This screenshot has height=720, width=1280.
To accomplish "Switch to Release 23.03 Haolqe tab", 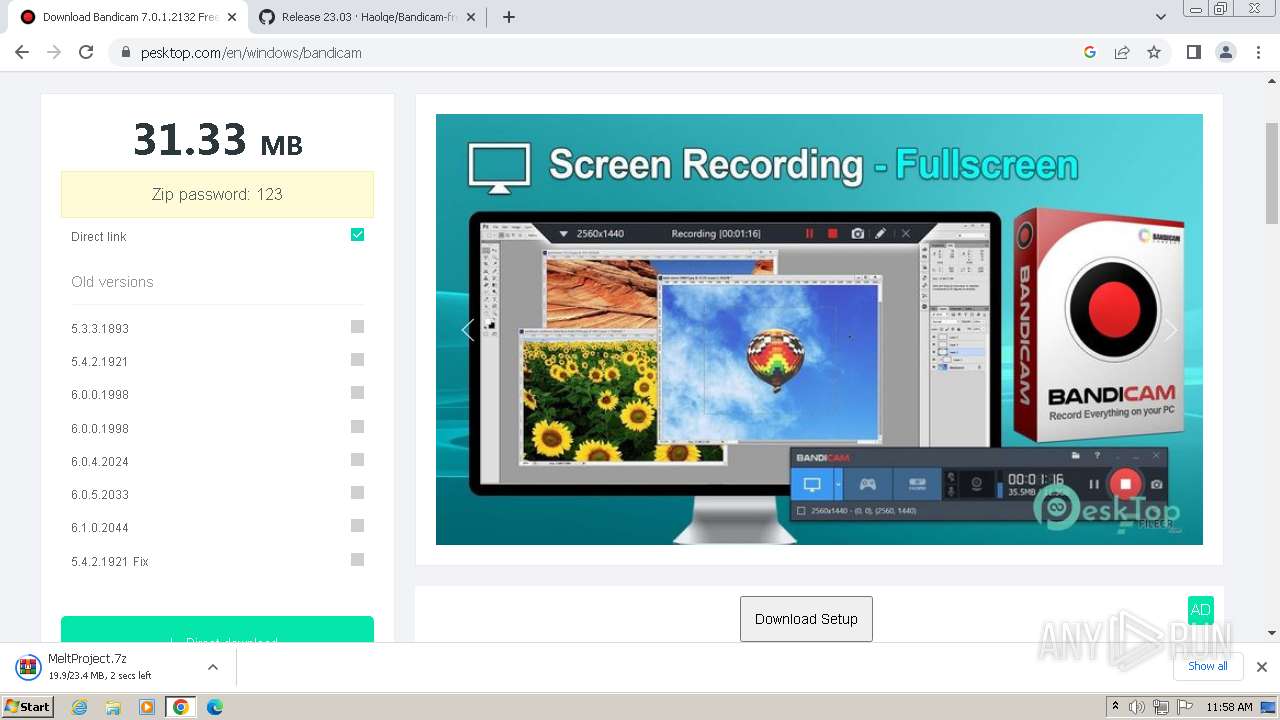I will coord(369,17).
